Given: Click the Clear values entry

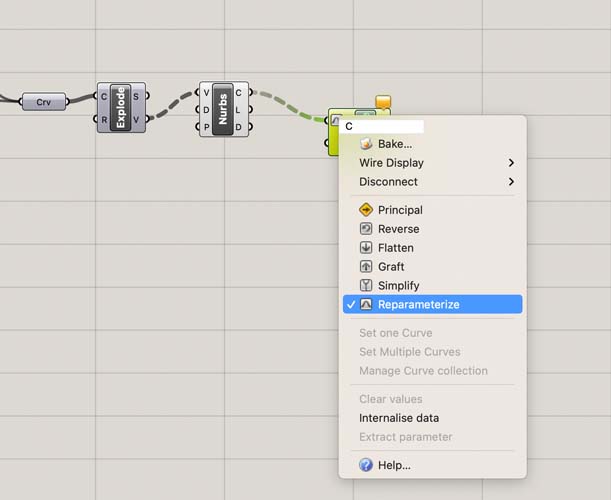Looking at the screenshot, I should click(x=433, y=399).
